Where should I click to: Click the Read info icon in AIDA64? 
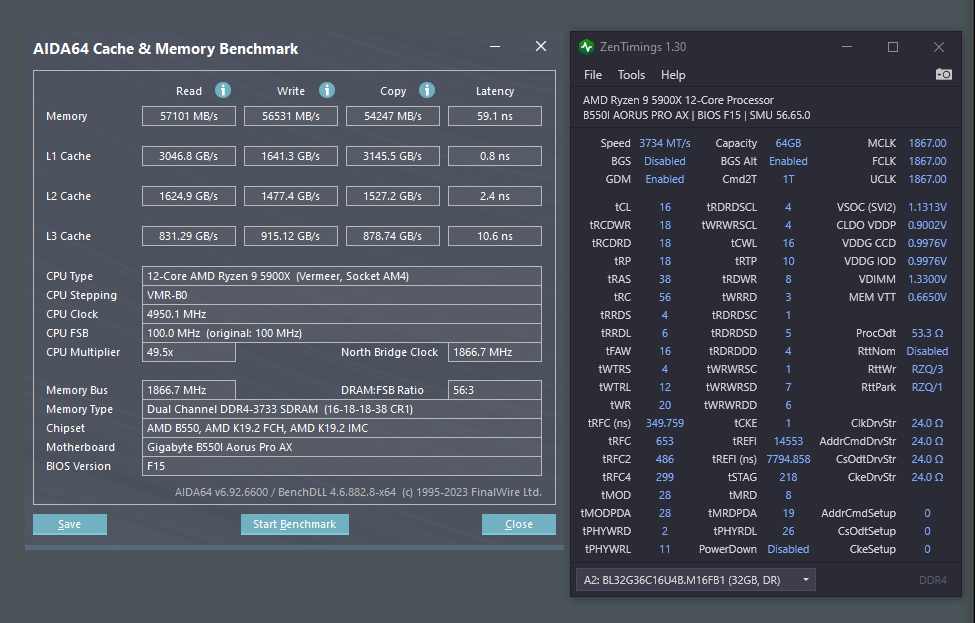pos(223,90)
